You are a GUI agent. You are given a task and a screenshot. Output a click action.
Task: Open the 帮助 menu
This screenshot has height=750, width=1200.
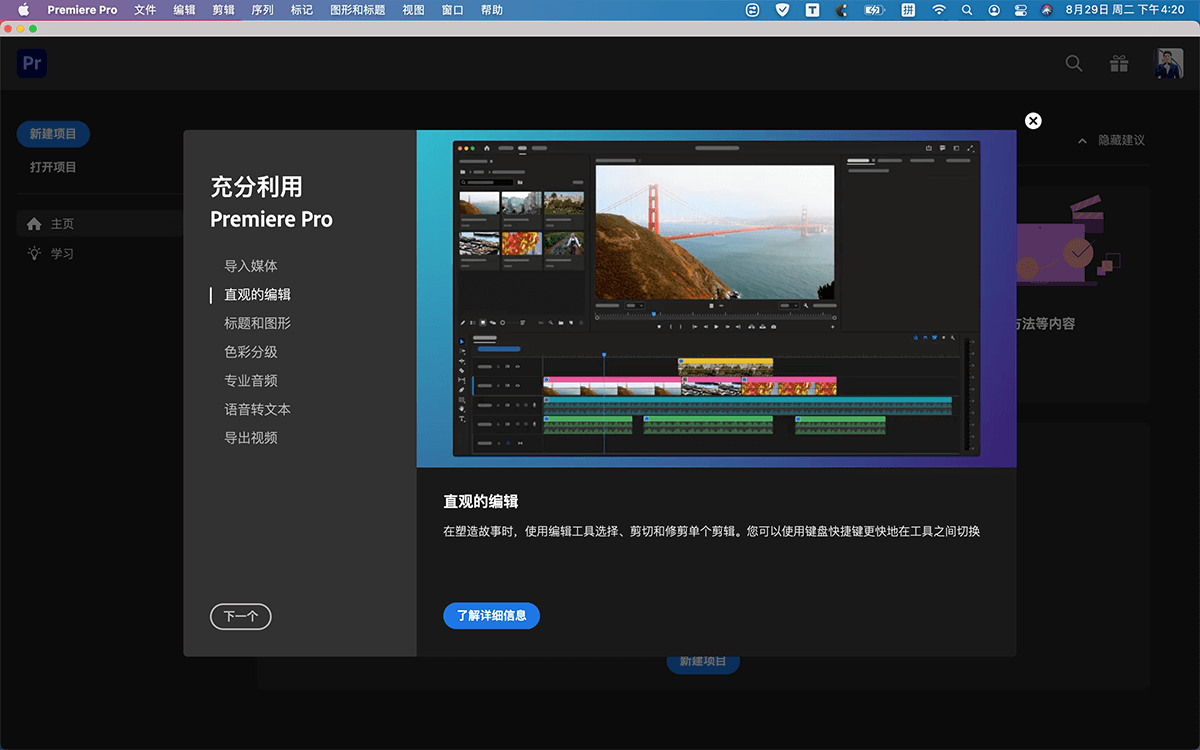coord(491,11)
